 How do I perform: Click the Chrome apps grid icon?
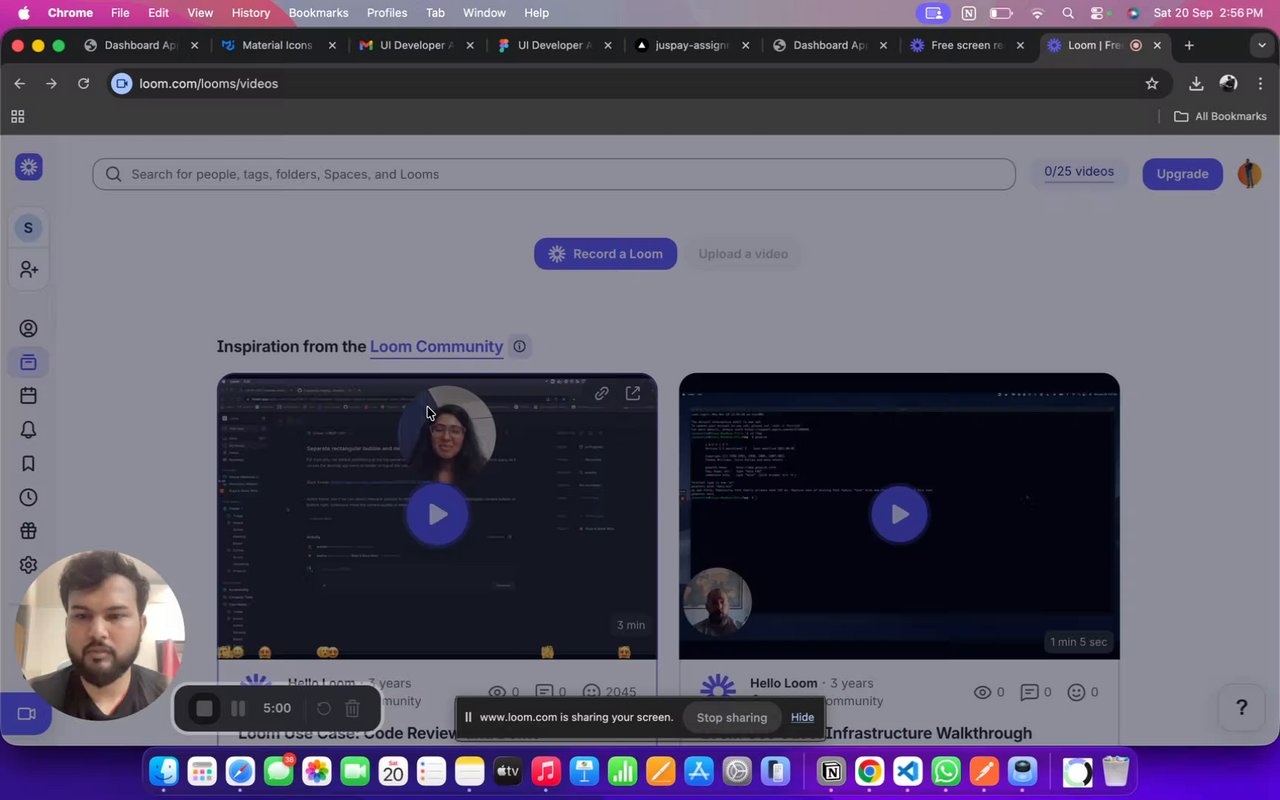pos(17,117)
